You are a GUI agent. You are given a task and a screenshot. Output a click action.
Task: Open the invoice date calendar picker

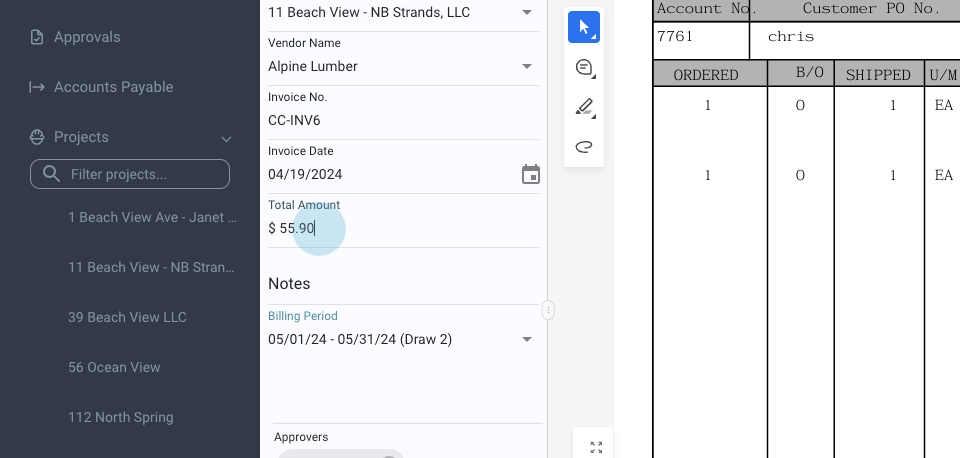coord(531,175)
